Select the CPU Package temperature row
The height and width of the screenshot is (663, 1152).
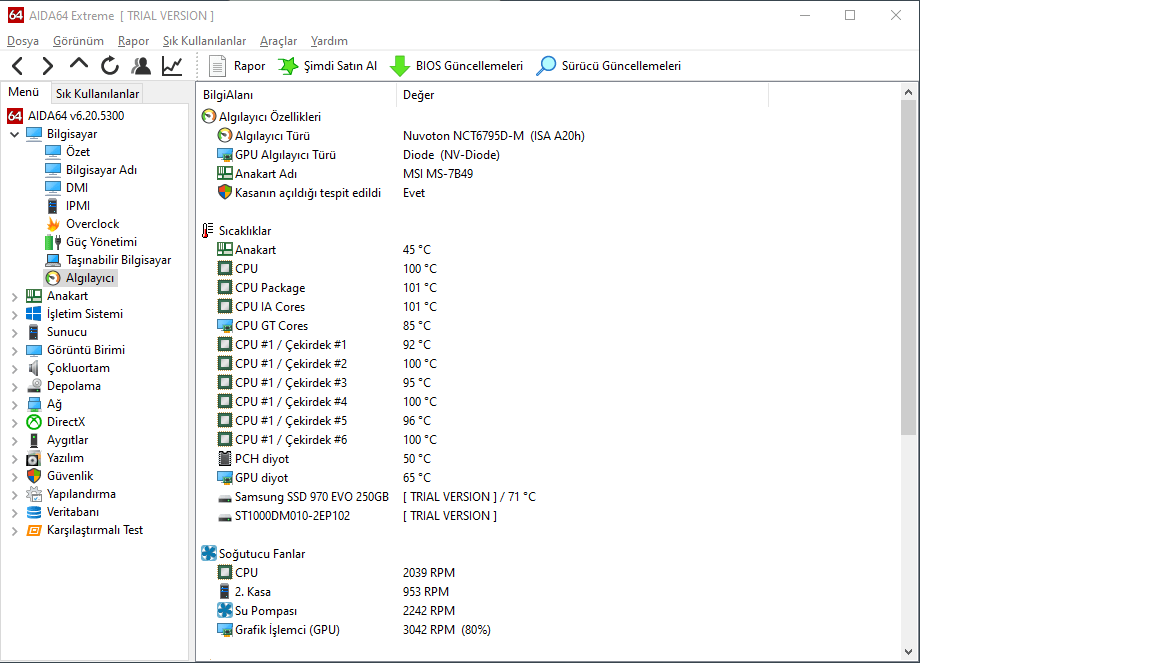click(327, 288)
